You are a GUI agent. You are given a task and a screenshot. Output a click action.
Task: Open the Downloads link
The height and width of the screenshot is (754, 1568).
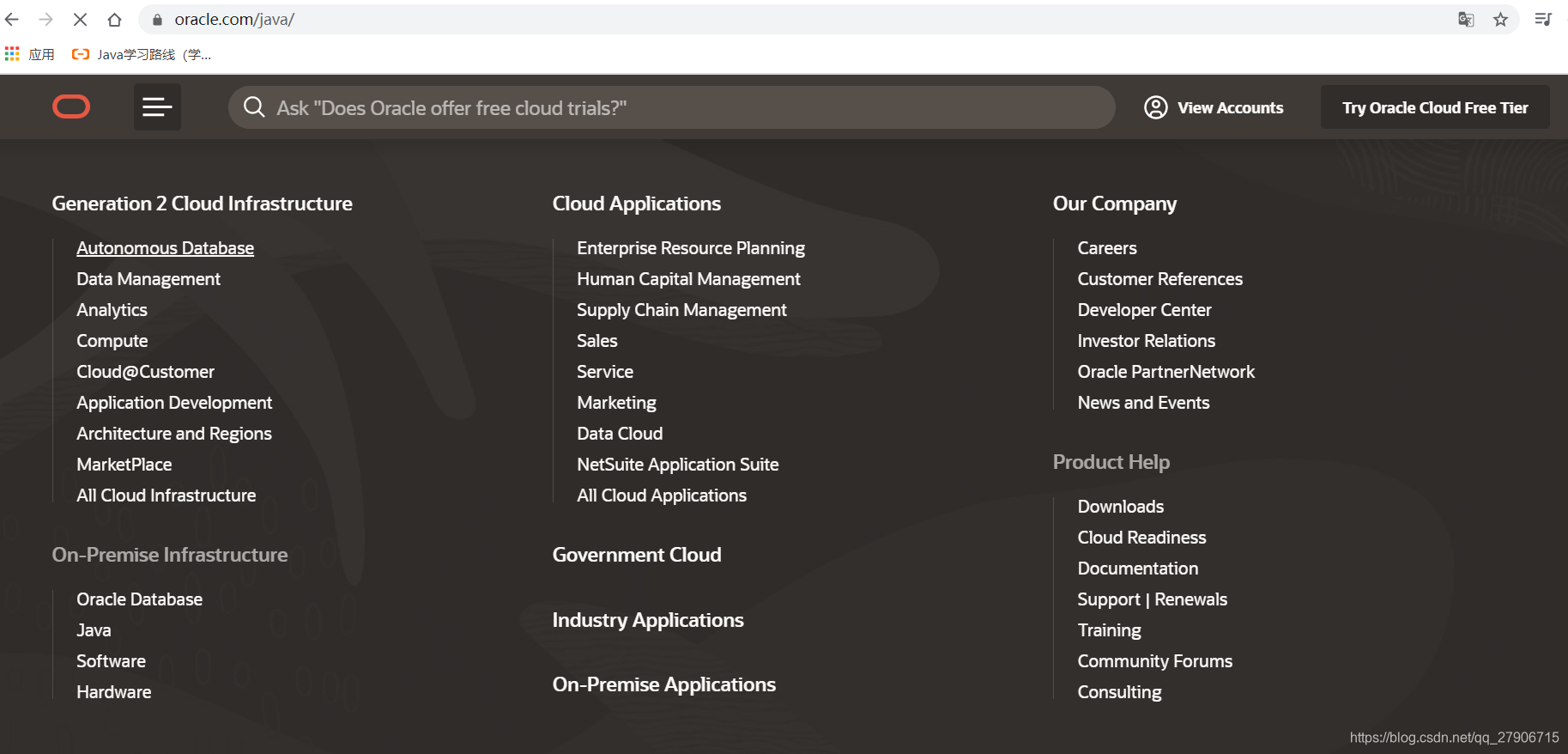[x=1121, y=507]
